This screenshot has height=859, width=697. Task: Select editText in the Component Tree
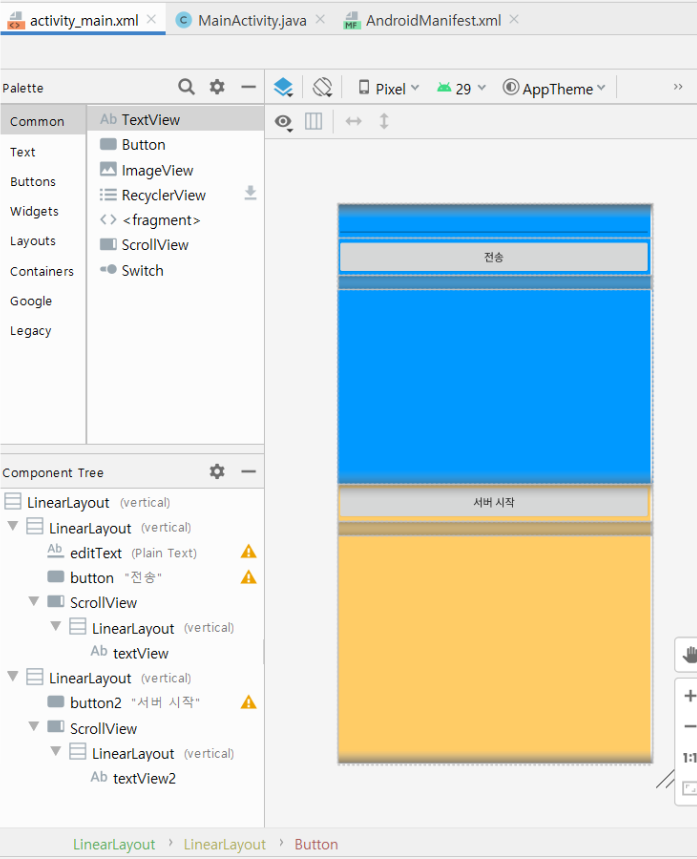click(x=132, y=552)
